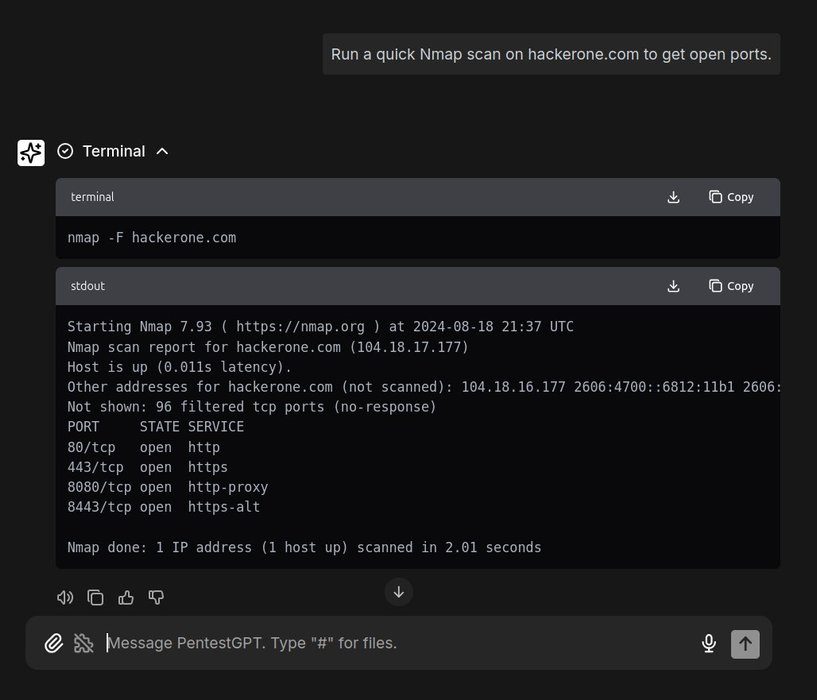Copy the stdout scan results

click(731, 286)
